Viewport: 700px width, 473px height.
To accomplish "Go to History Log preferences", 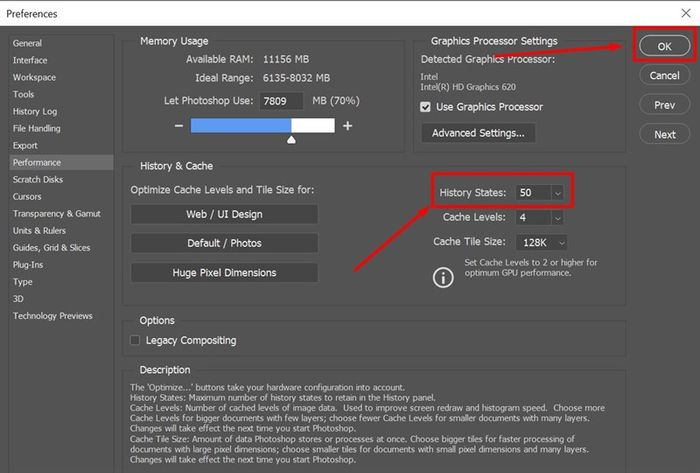I will click(35, 111).
